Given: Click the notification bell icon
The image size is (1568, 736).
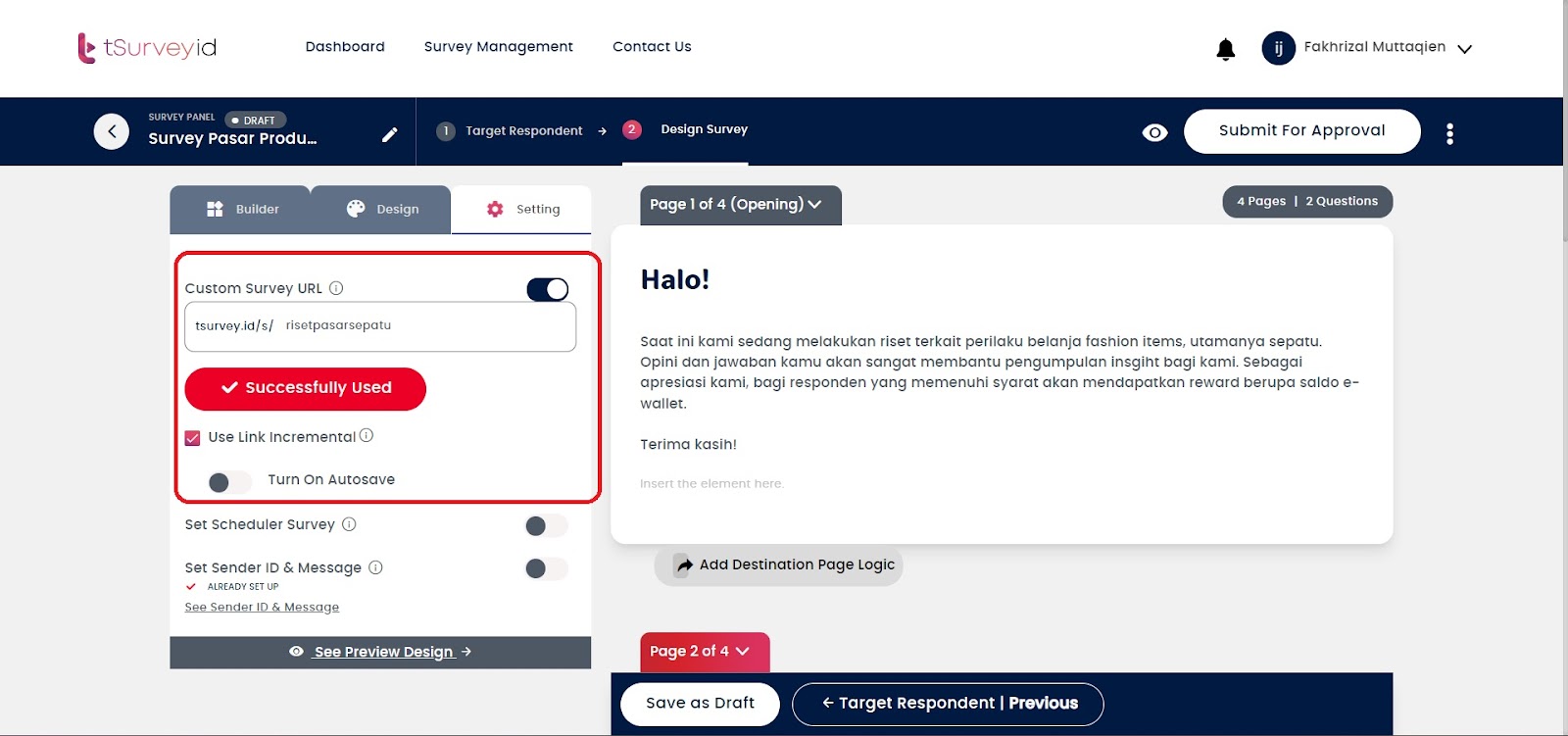Looking at the screenshot, I should [1225, 49].
